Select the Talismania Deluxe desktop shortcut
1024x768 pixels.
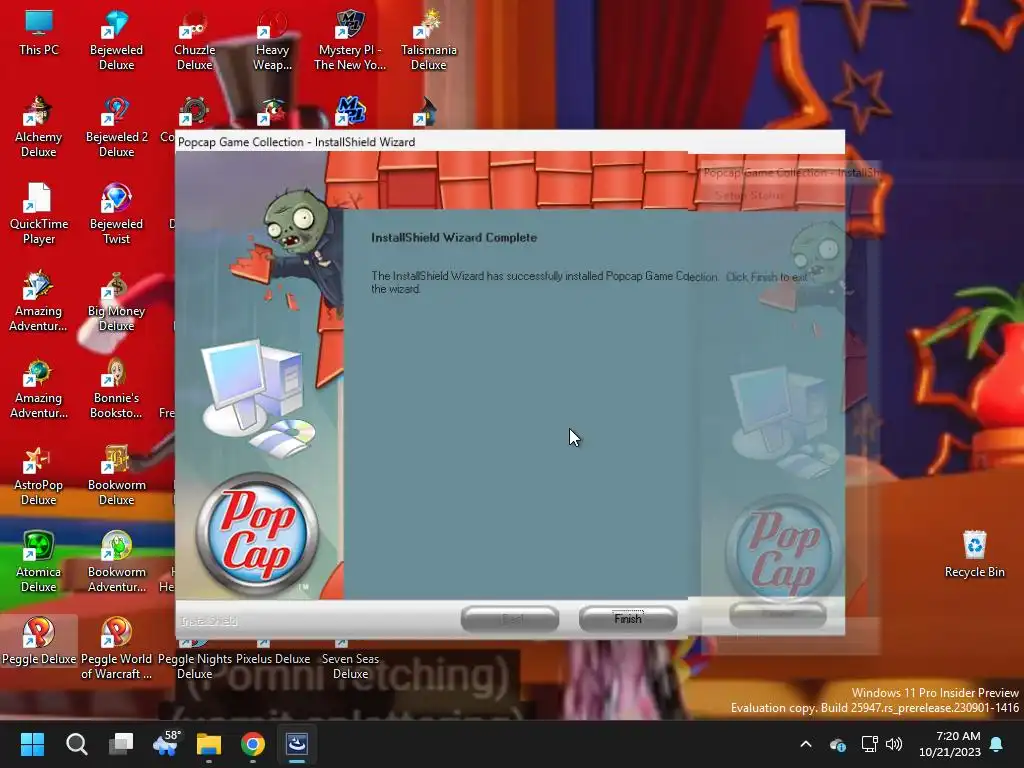(428, 40)
